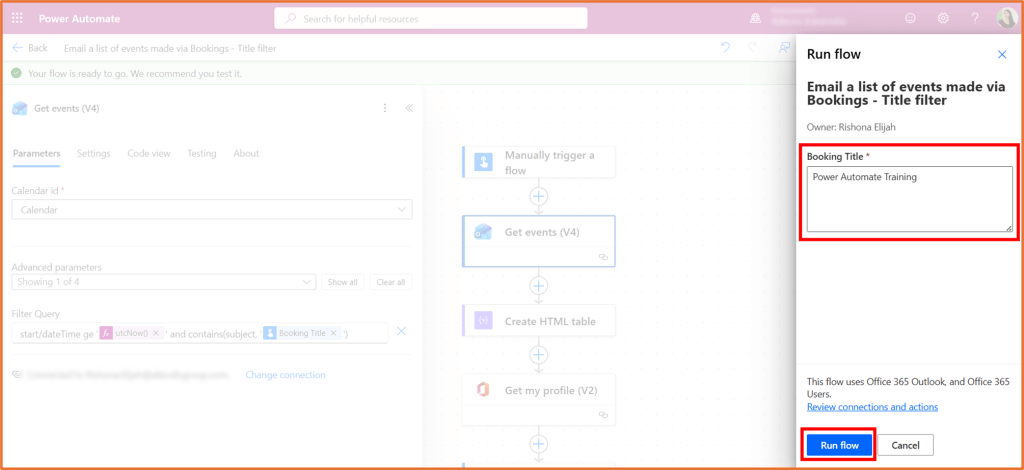1024x470 pixels.
Task: Click the Filter Query input field
Action: coord(200,333)
